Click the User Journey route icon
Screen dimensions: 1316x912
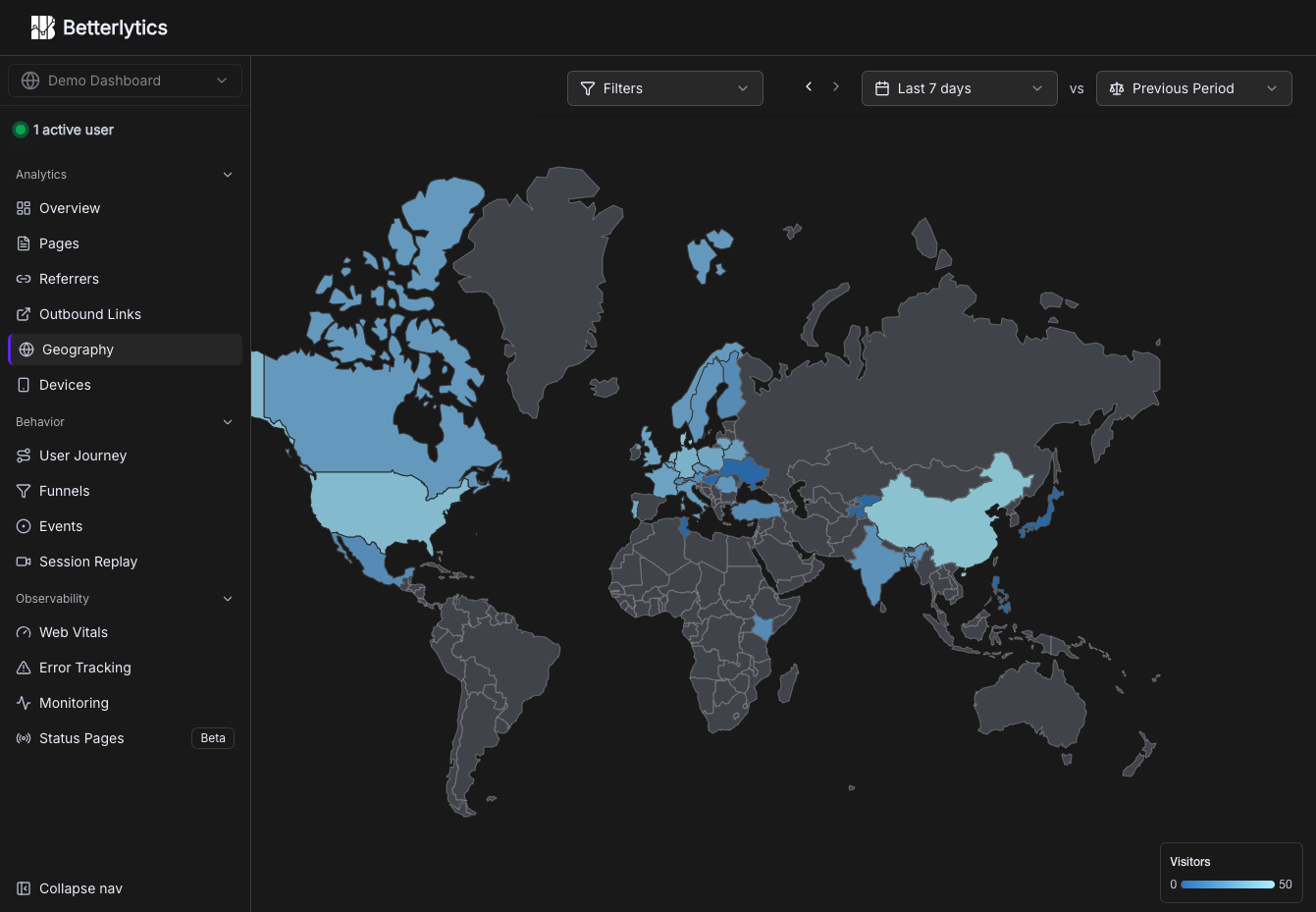click(x=24, y=456)
